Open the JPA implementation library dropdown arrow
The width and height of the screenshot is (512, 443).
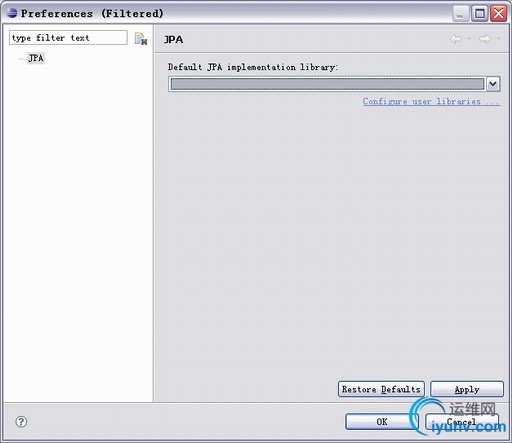(x=493, y=84)
